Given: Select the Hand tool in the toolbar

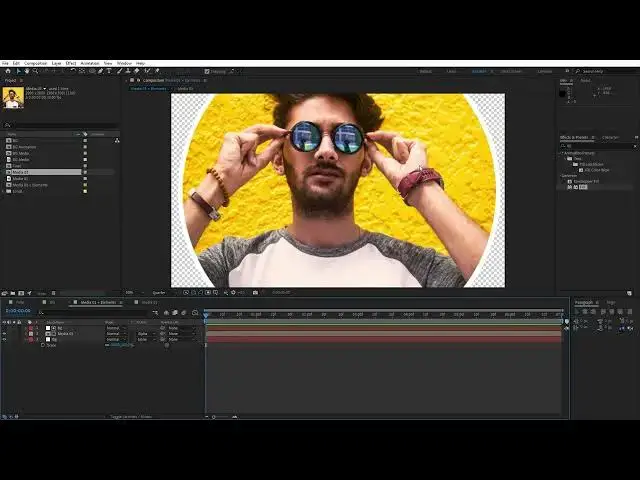Looking at the screenshot, I should click(25, 71).
